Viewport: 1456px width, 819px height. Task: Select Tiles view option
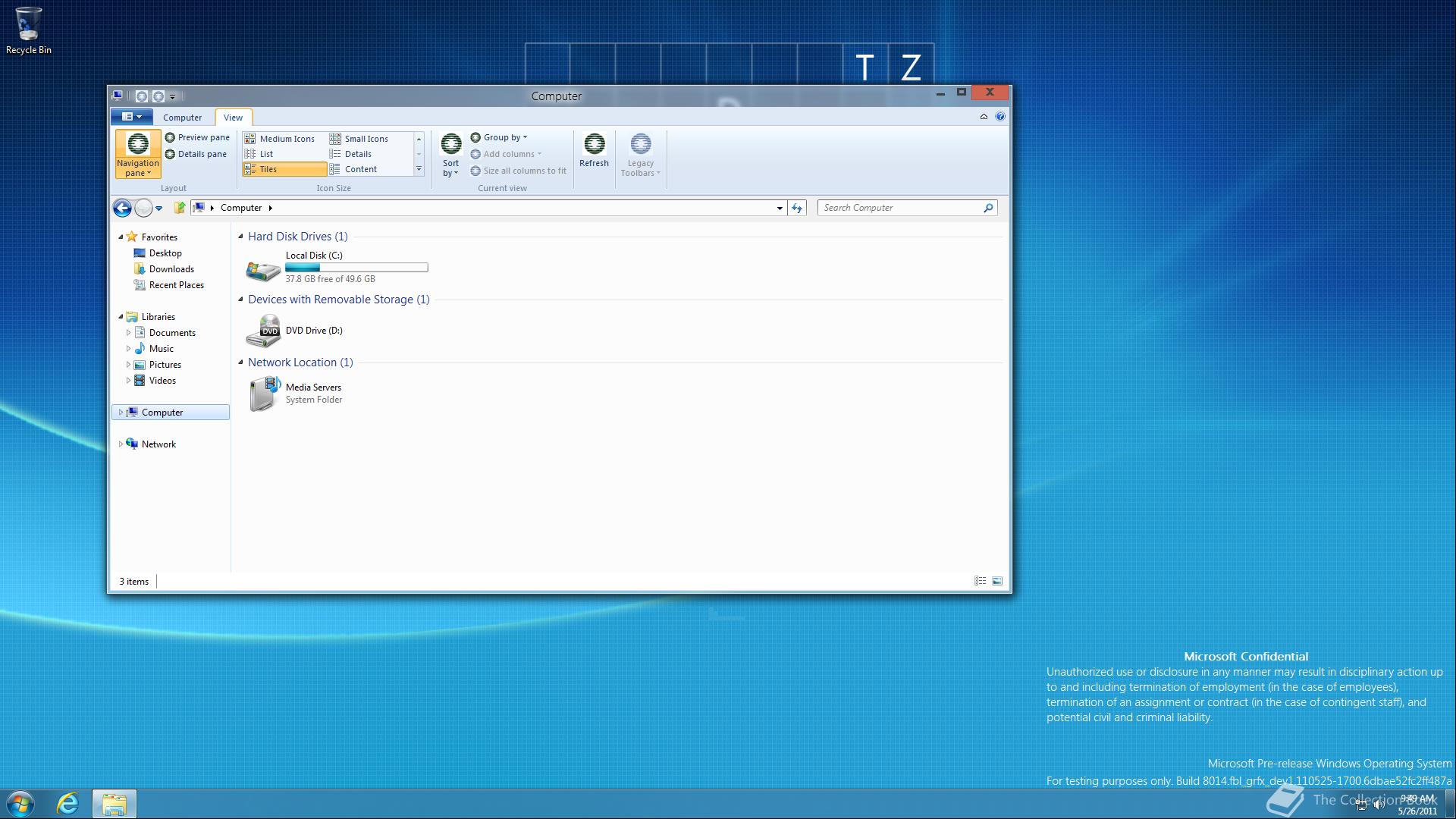tap(284, 169)
